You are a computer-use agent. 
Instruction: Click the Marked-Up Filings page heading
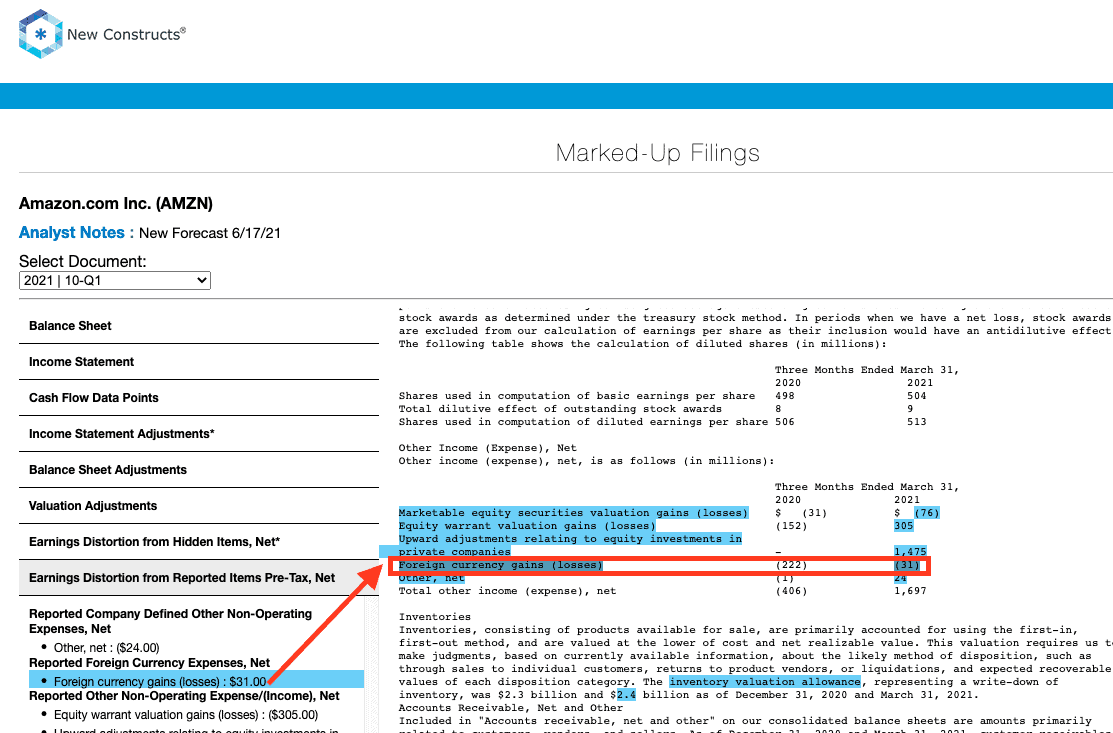pyautogui.click(x=657, y=153)
